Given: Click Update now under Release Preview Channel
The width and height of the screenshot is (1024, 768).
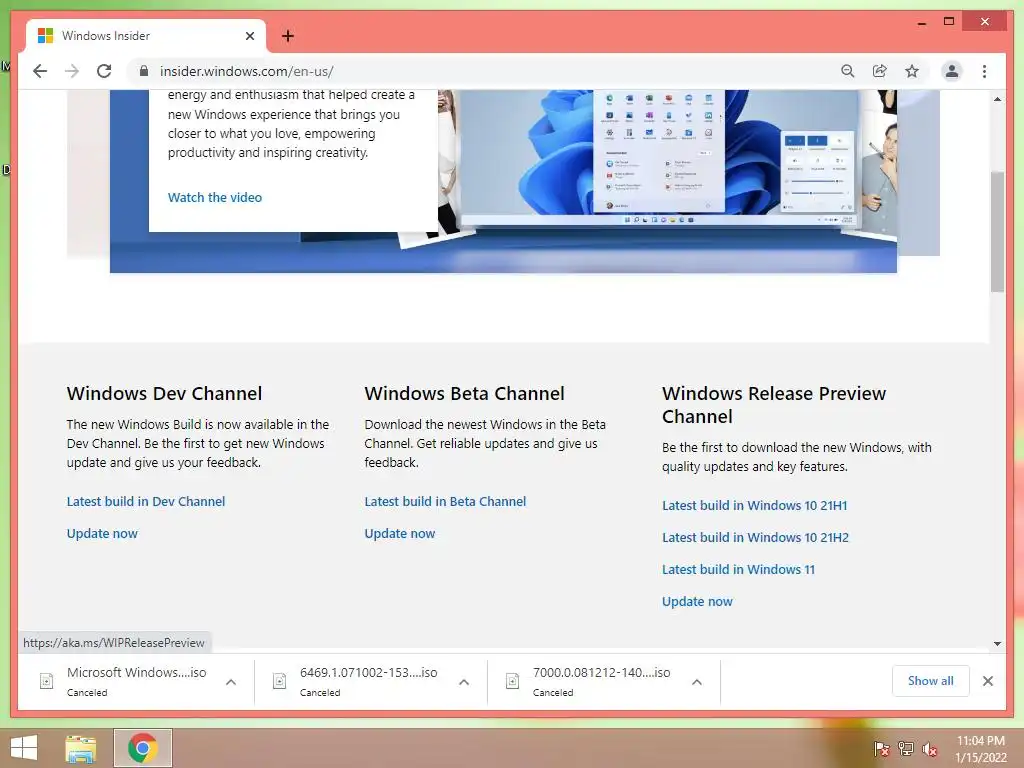Looking at the screenshot, I should pyautogui.click(x=697, y=601).
